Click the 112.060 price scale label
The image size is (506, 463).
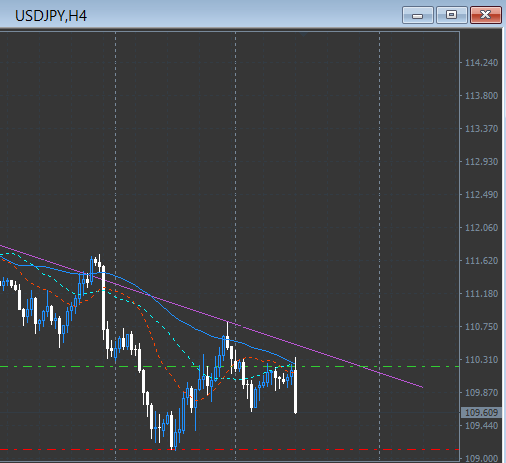tap(481, 228)
